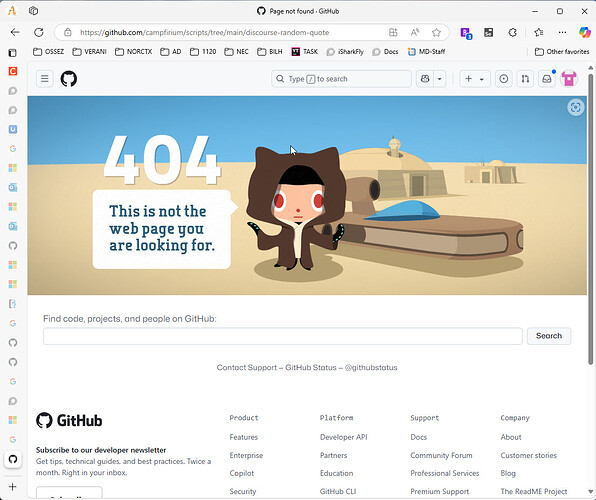Reload the page with the refresh icon
Image resolution: width=596 pixels, height=500 pixels.
pos(39,32)
